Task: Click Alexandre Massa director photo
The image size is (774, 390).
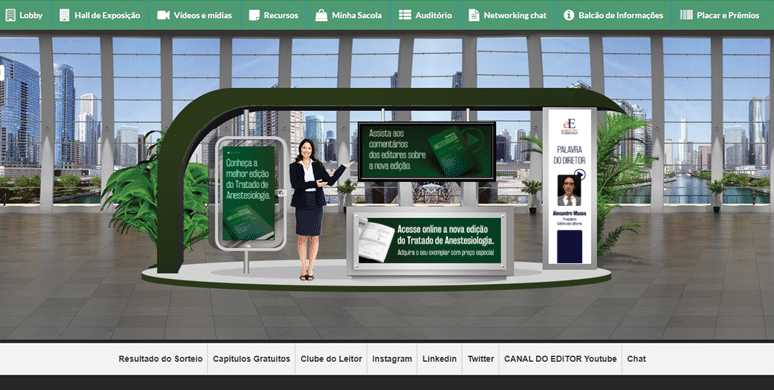Action: tap(569, 191)
